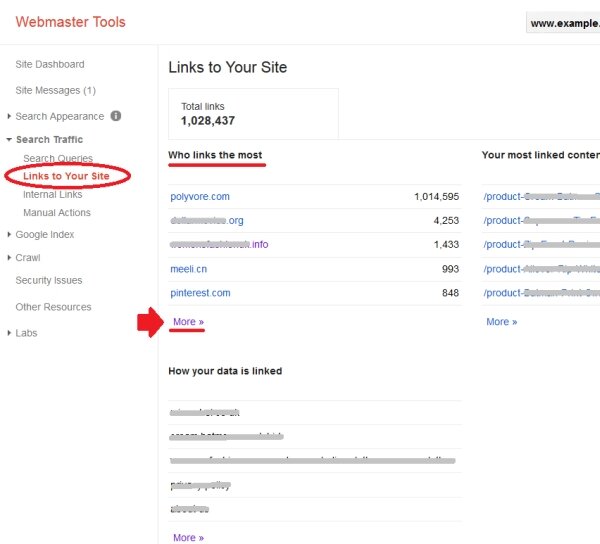The height and width of the screenshot is (544, 600).
Task: Expand the Google Index section
Action: (x=45, y=235)
